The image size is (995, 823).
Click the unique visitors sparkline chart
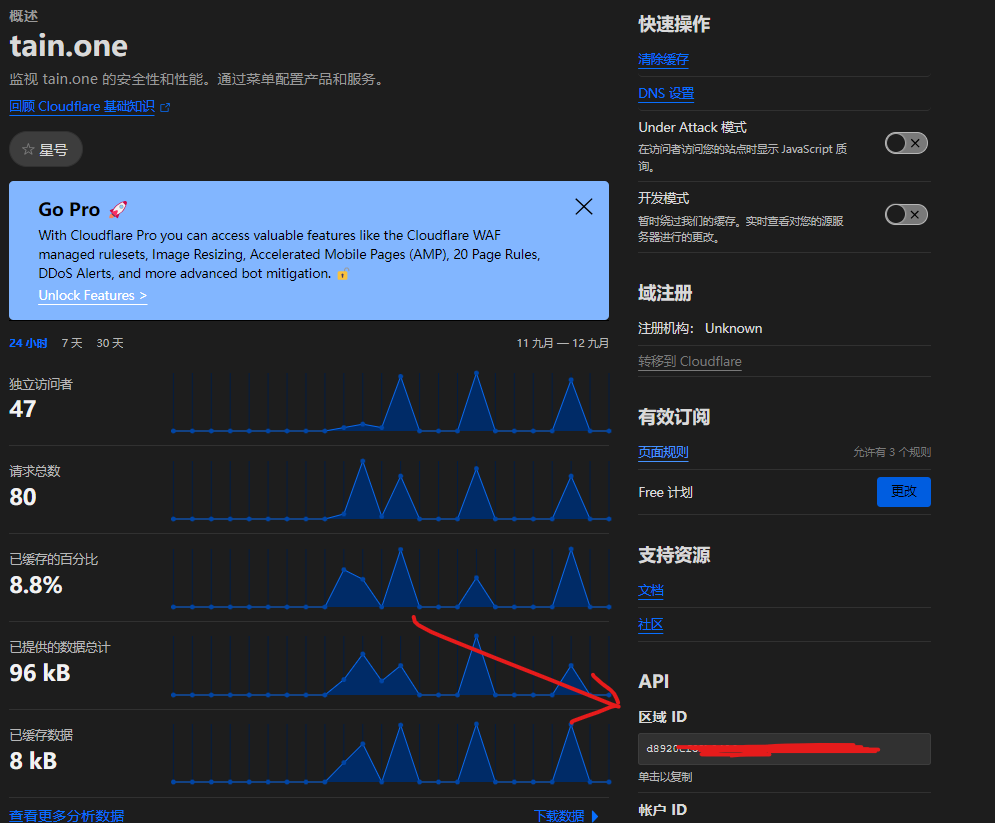pos(391,402)
